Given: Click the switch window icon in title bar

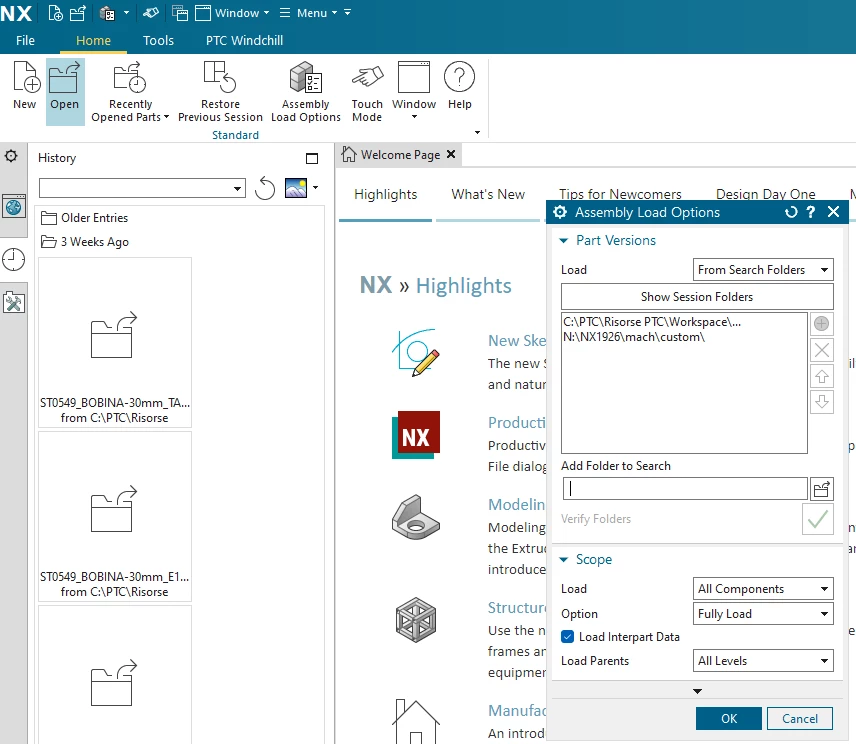Looking at the screenshot, I should click(180, 13).
